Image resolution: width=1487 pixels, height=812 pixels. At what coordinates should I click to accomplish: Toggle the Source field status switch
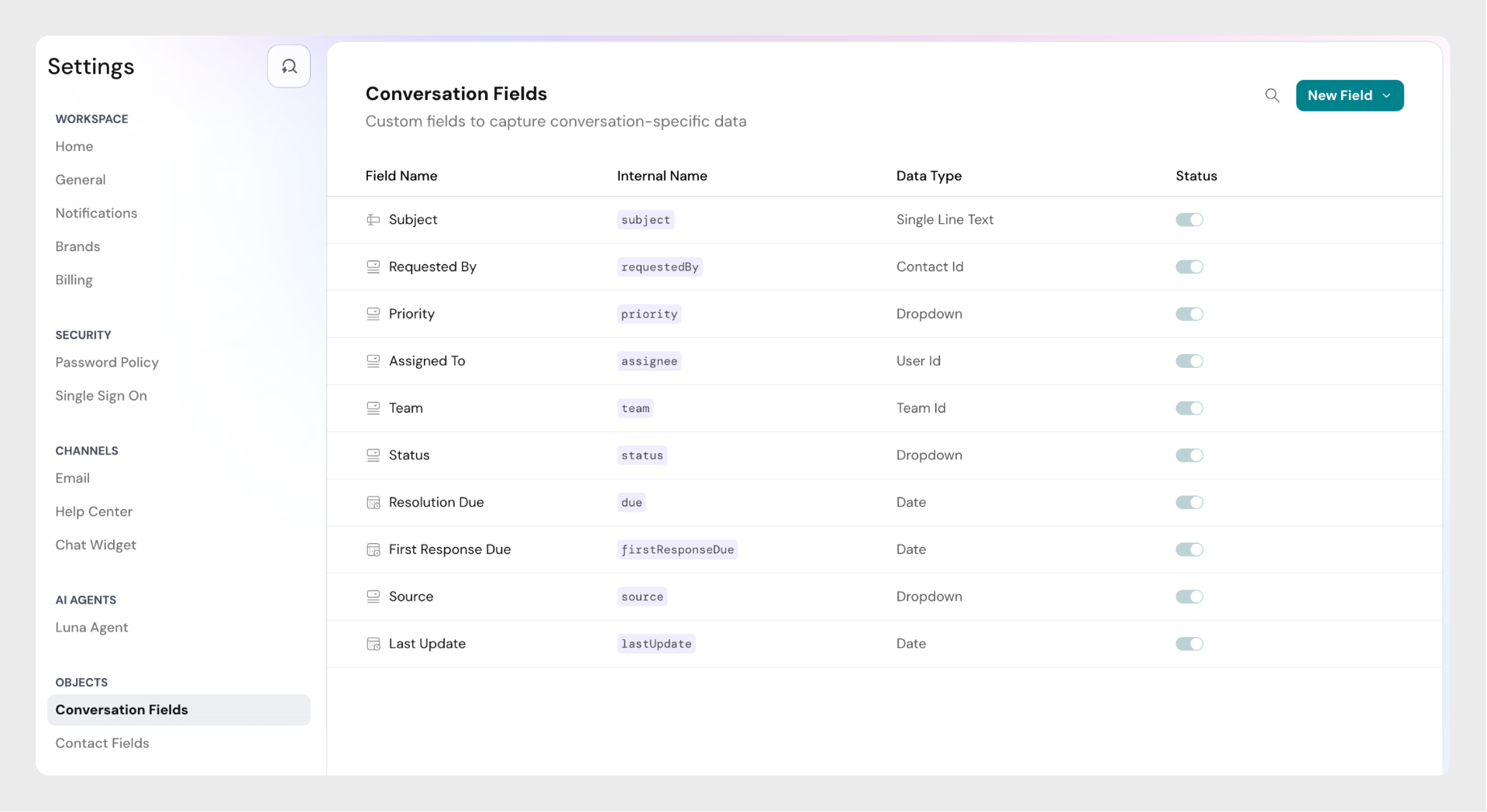tap(1189, 597)
